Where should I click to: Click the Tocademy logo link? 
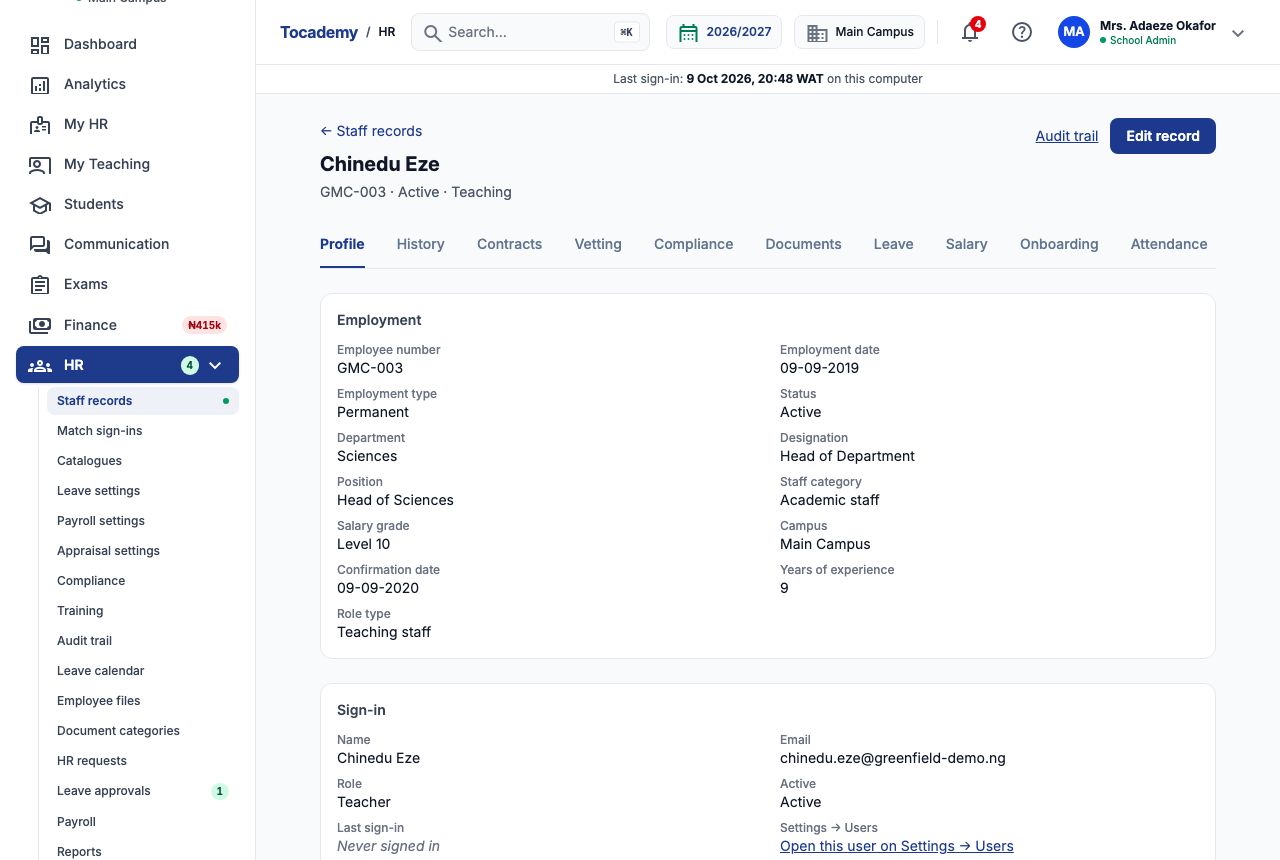[319, 32]
